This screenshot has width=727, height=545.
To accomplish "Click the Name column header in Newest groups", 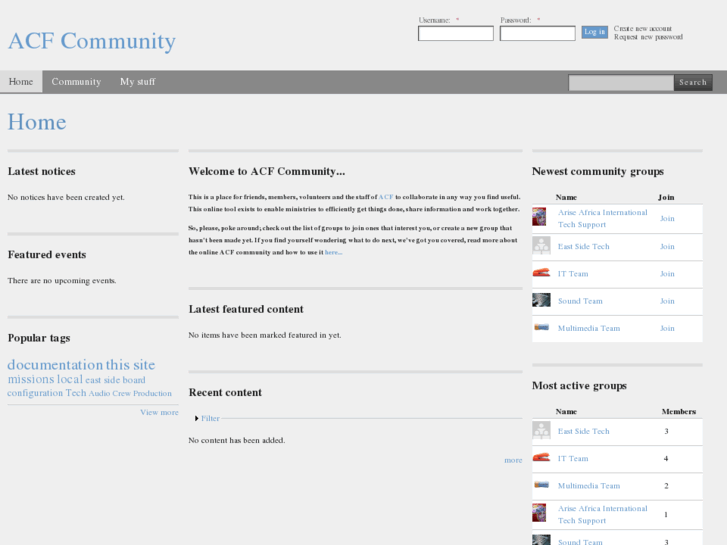I will click(x=566, y=197).
